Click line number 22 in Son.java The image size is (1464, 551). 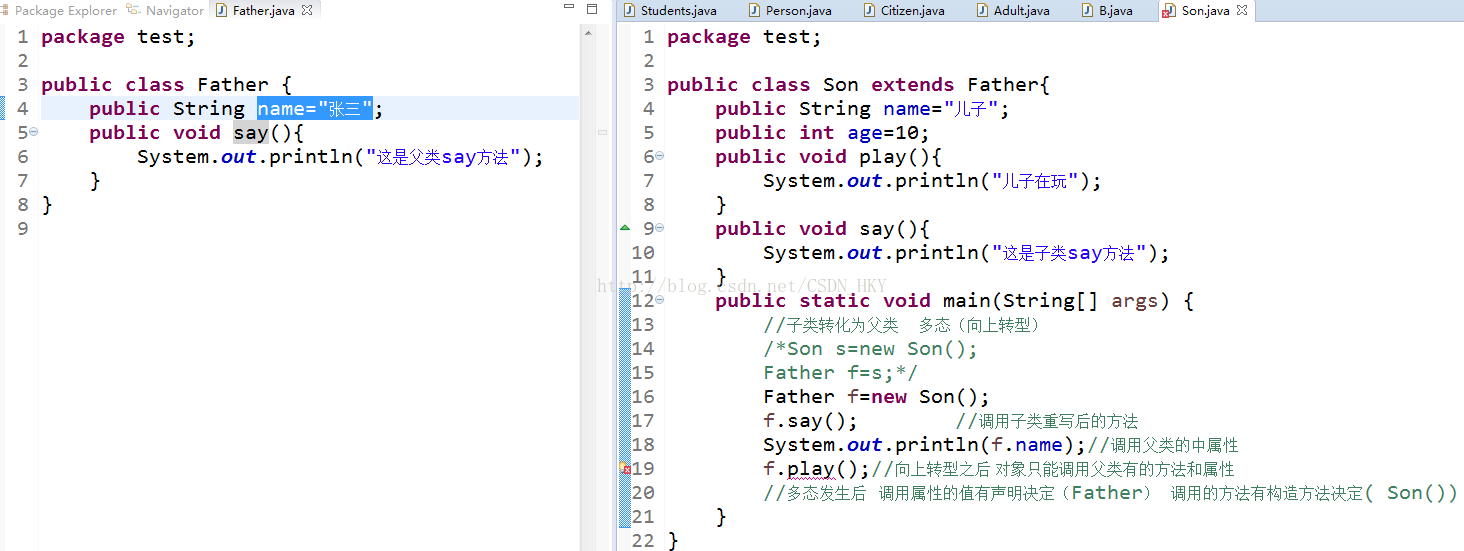[643, 541]
